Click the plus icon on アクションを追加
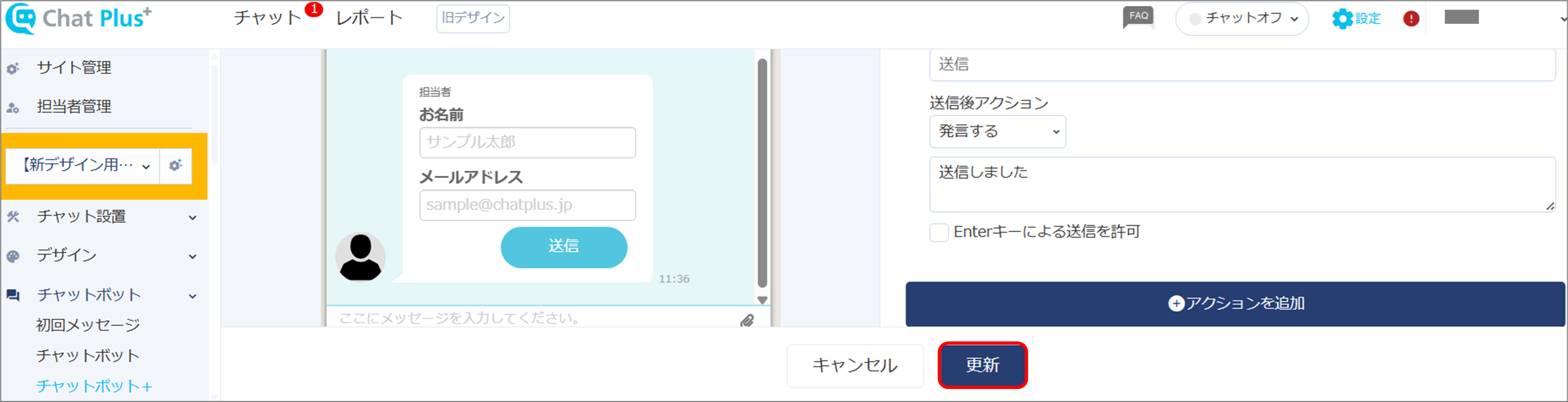1568x402 pixels. [x=1176, y=304]
